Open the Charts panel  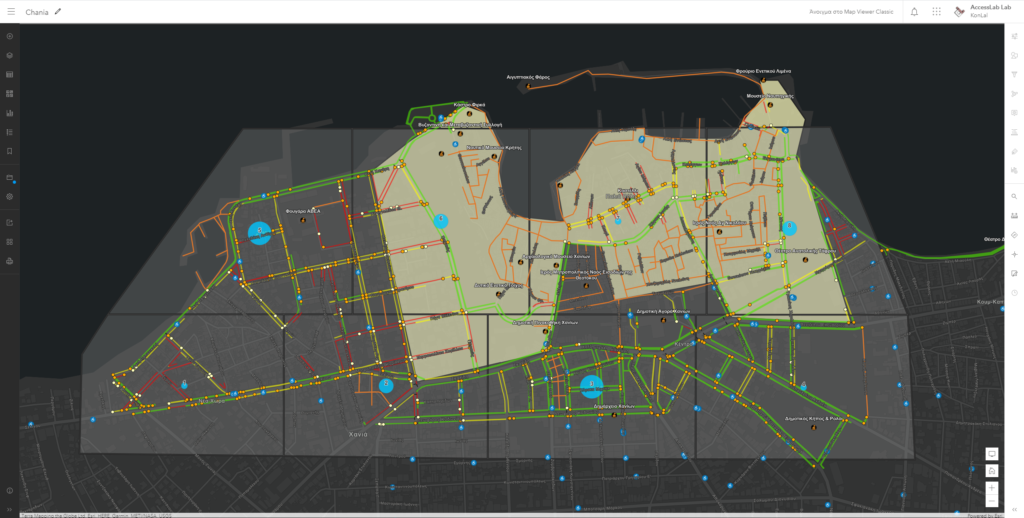[x=10, y=113]
